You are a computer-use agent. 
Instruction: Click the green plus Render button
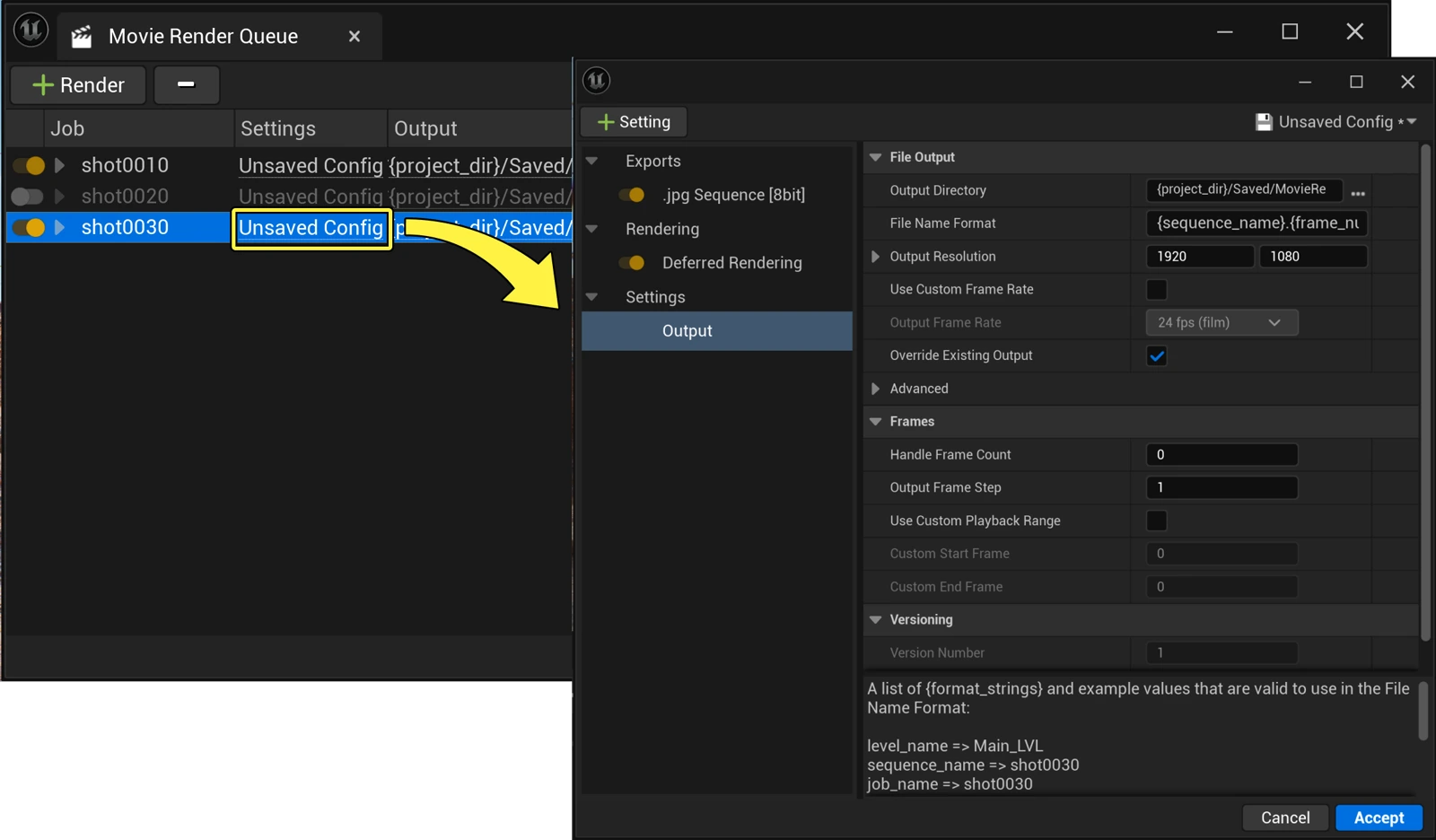point(78,85)
